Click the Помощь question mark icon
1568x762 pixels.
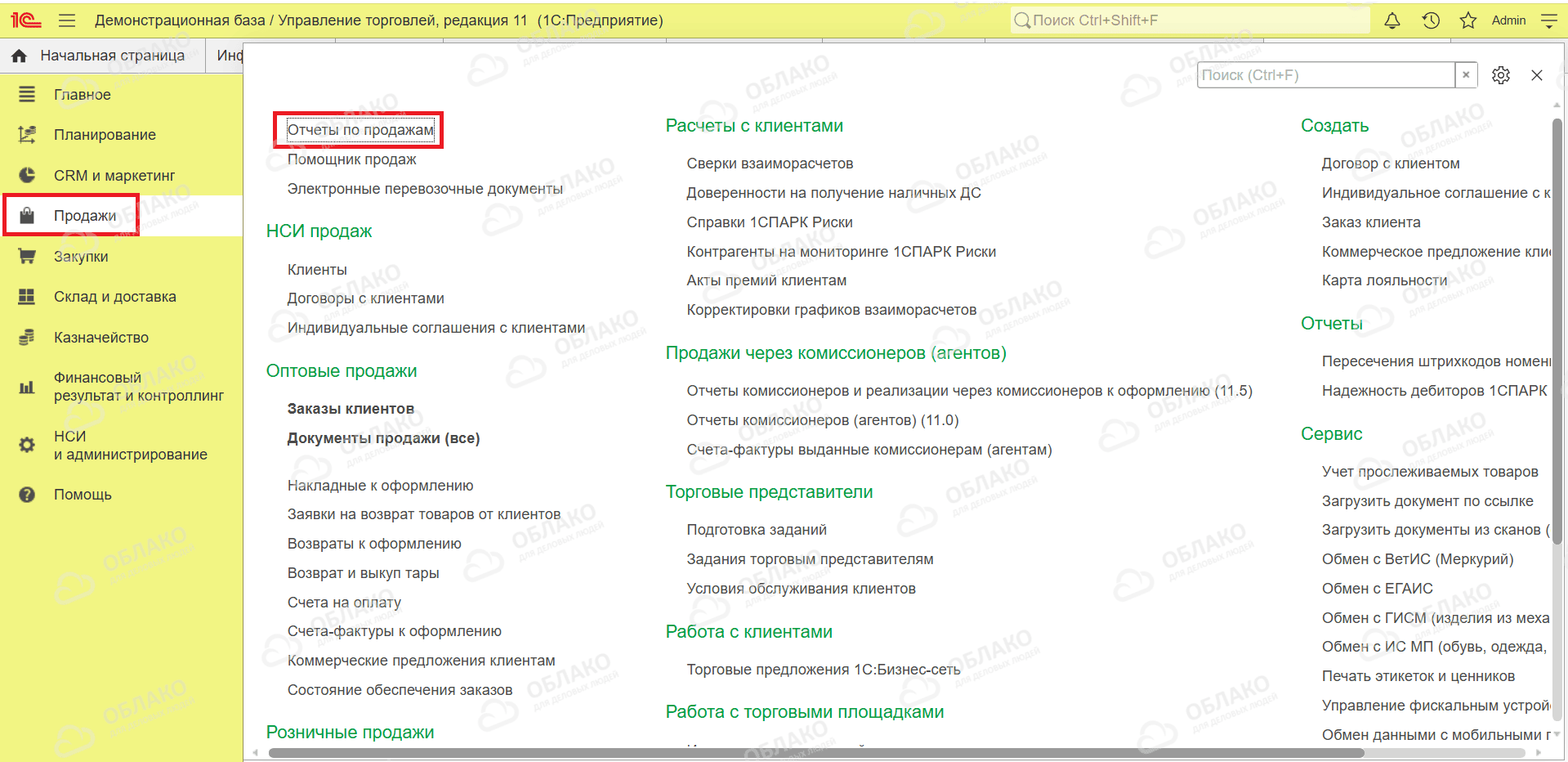point(27,495)
